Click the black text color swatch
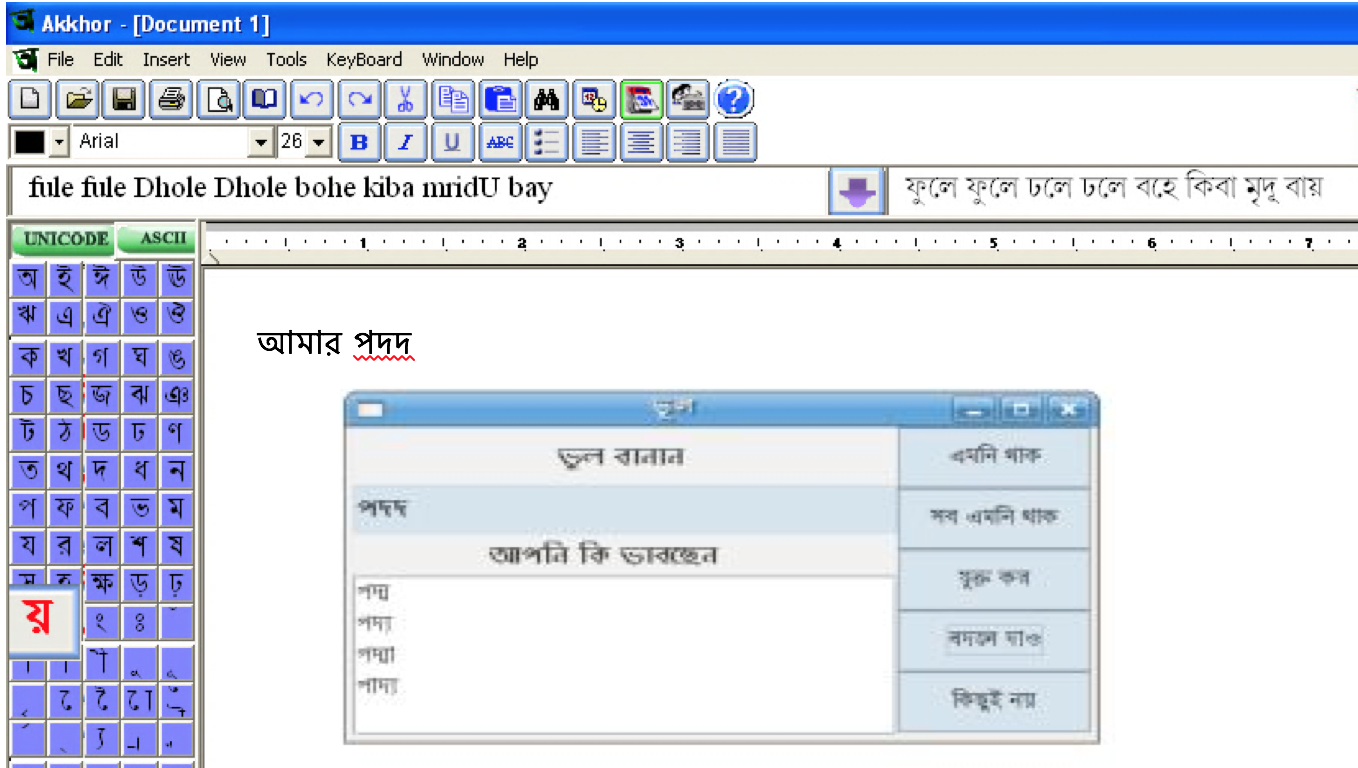 coord(29,142)
